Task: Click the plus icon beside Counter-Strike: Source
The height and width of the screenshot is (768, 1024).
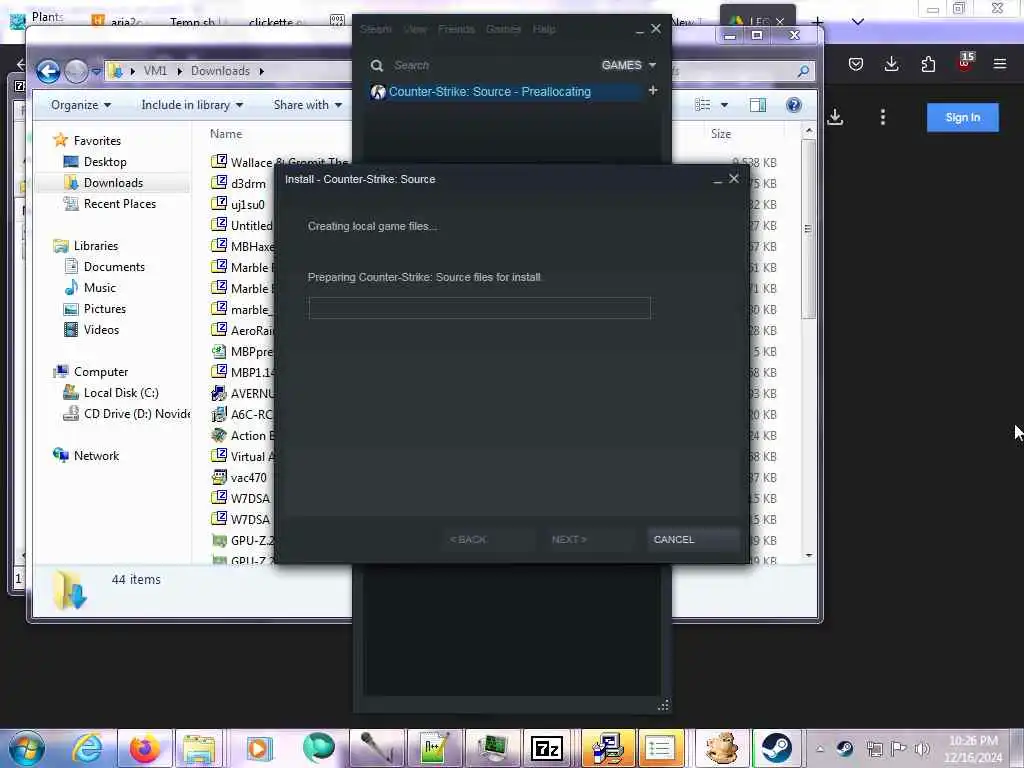Action: (x=652, y=91)
